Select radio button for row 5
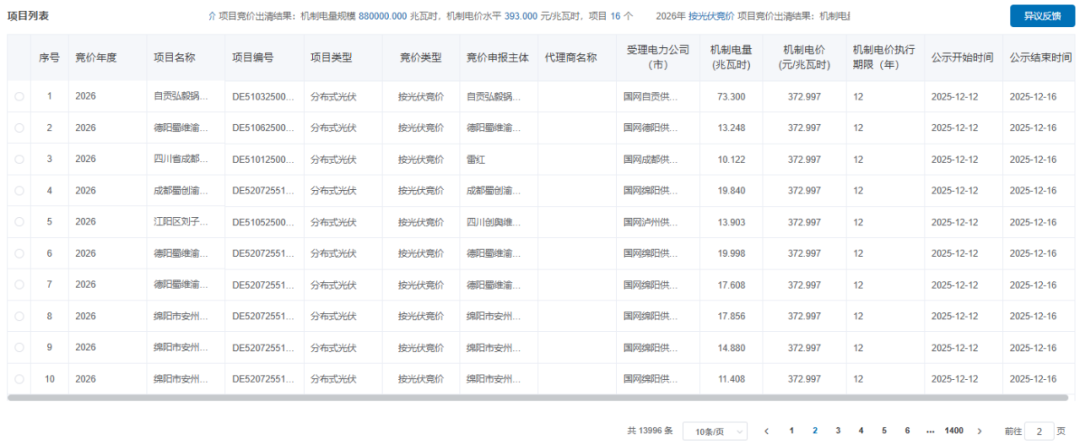 coord(19,222)
